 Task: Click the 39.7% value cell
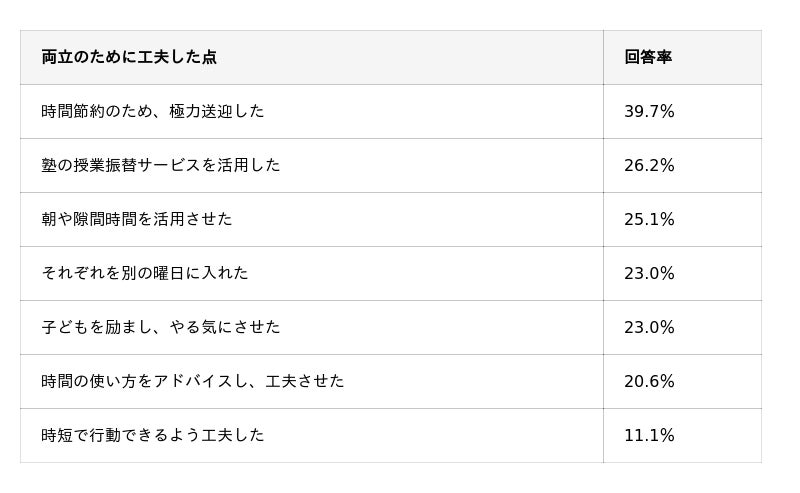click(649, 111)
